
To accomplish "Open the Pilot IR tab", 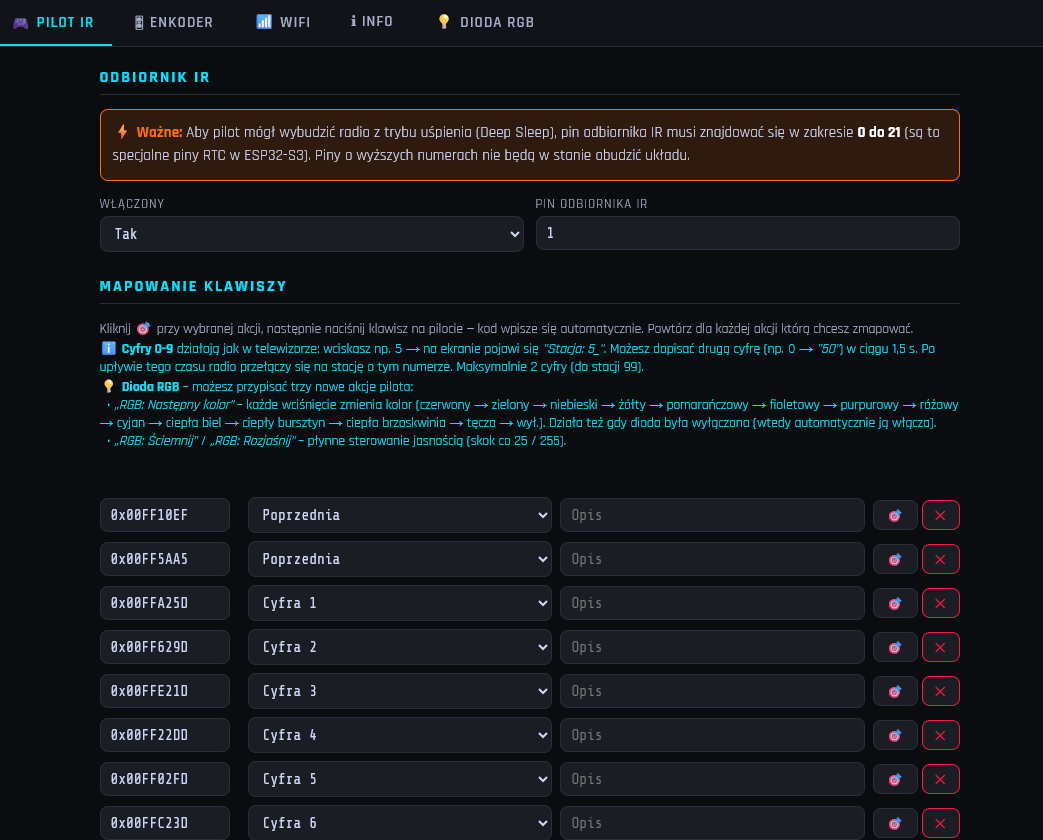I will pos(55,23).
